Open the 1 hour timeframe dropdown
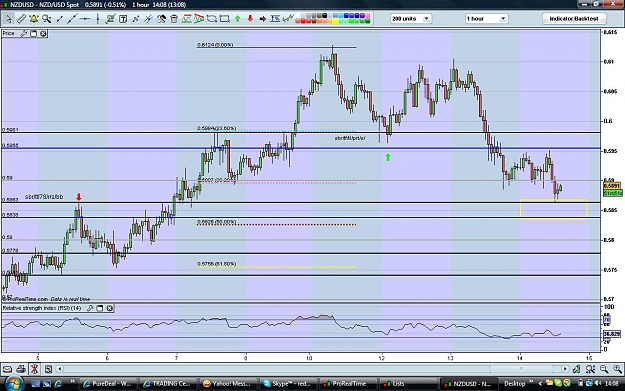This screenshot has height=391, width=625. [486, 19]
